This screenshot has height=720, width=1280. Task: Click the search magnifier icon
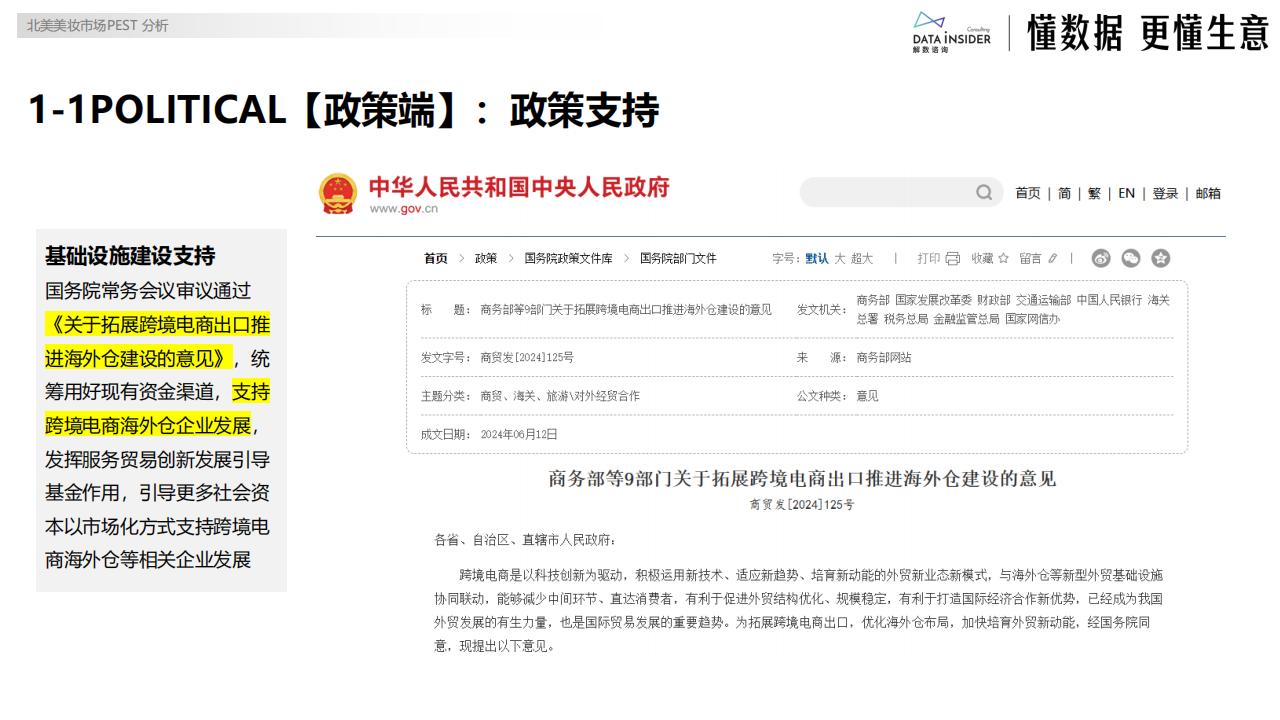click(x=984, y=193)
